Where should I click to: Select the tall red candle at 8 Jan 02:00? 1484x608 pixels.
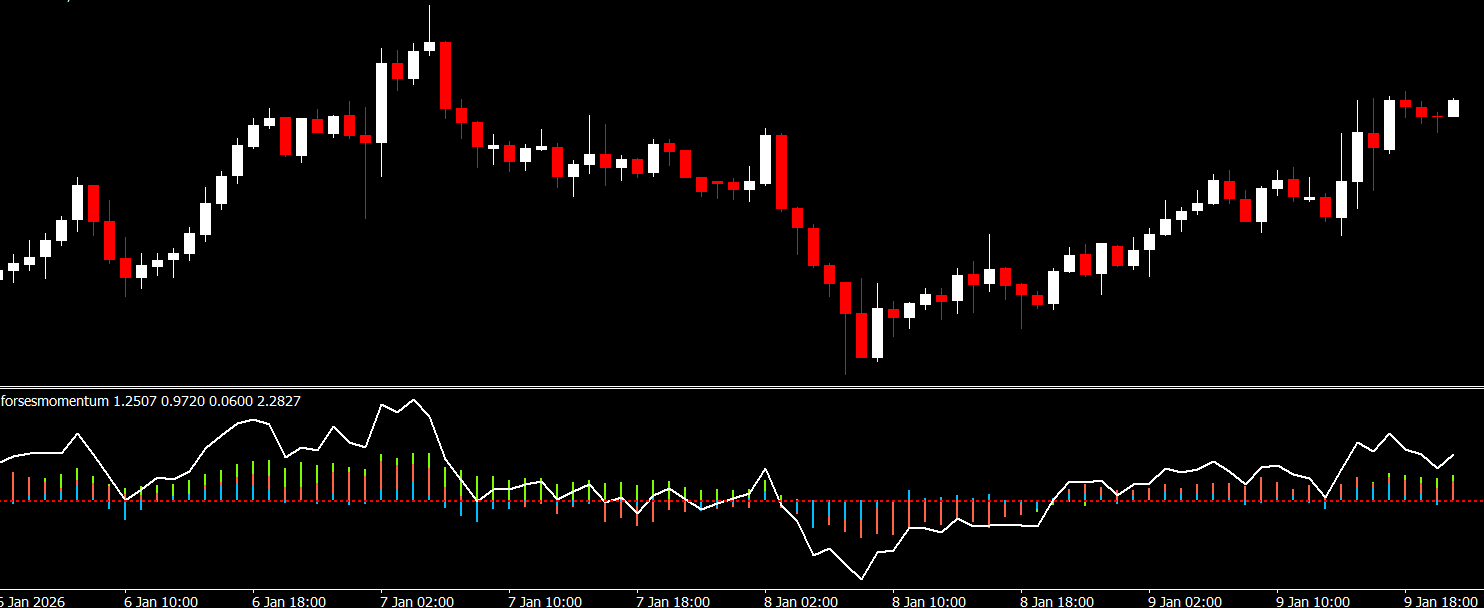(x=782, y=171)
